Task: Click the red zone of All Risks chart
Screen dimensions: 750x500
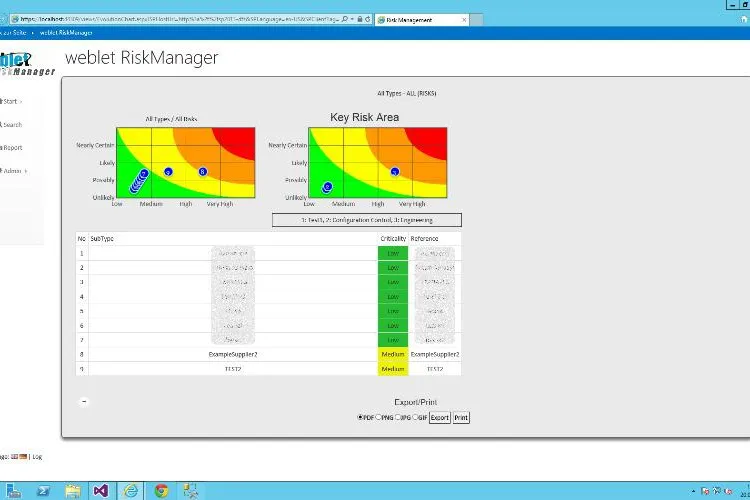Action: click(239, 140)
